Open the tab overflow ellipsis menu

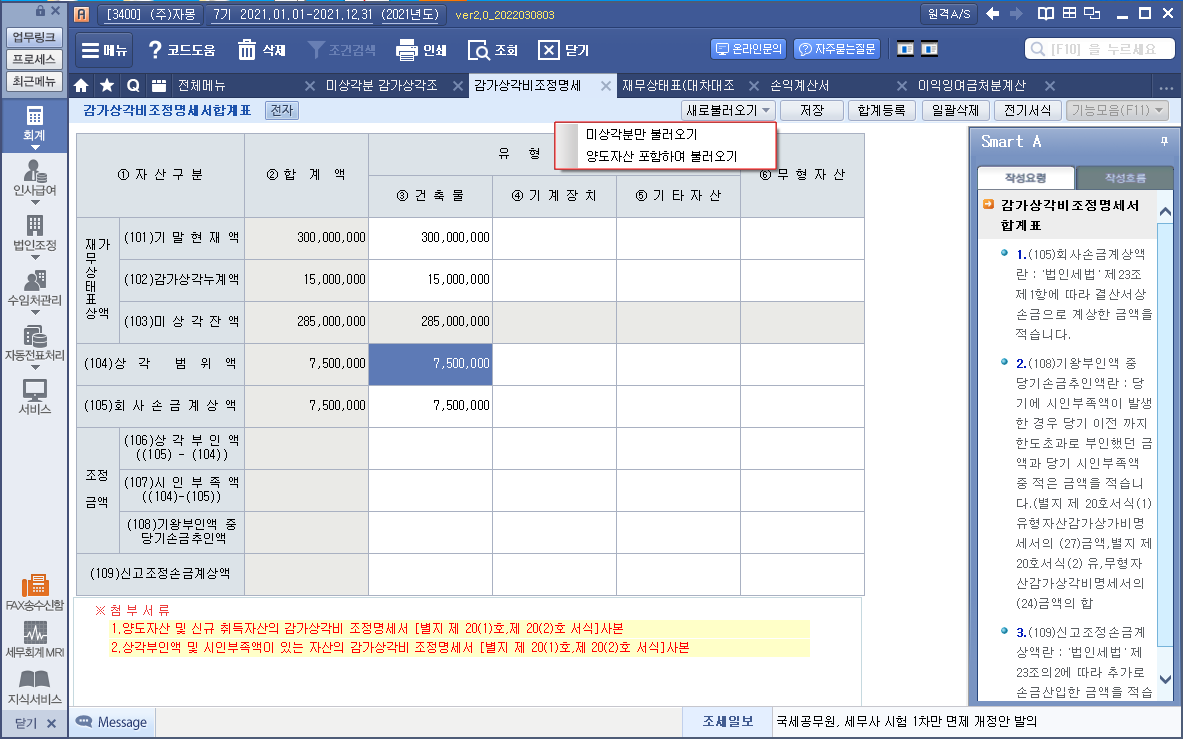1166,87
